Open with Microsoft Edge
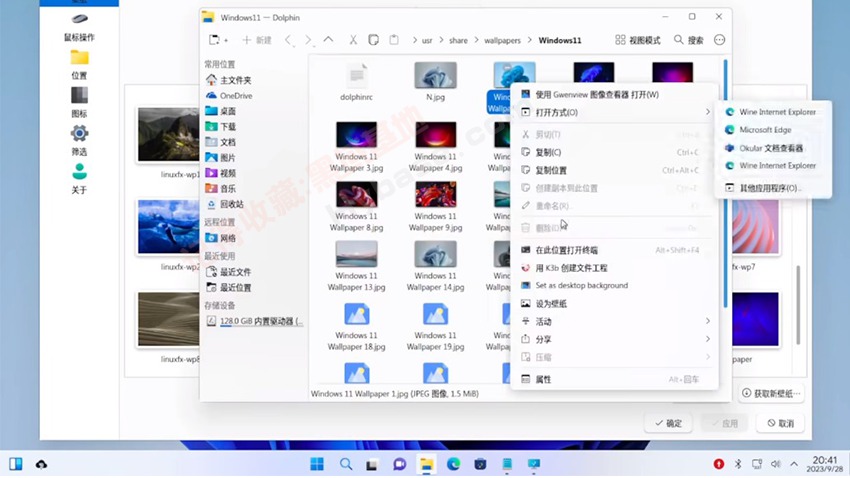 click(774, 130)
